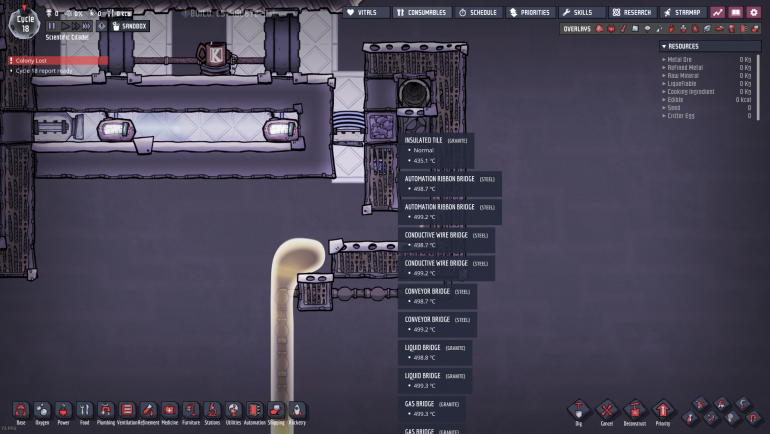The width and height of the screenshot is (770, 434).
Task: Activate the Deconstruct tool
Action: click(634, 410)
